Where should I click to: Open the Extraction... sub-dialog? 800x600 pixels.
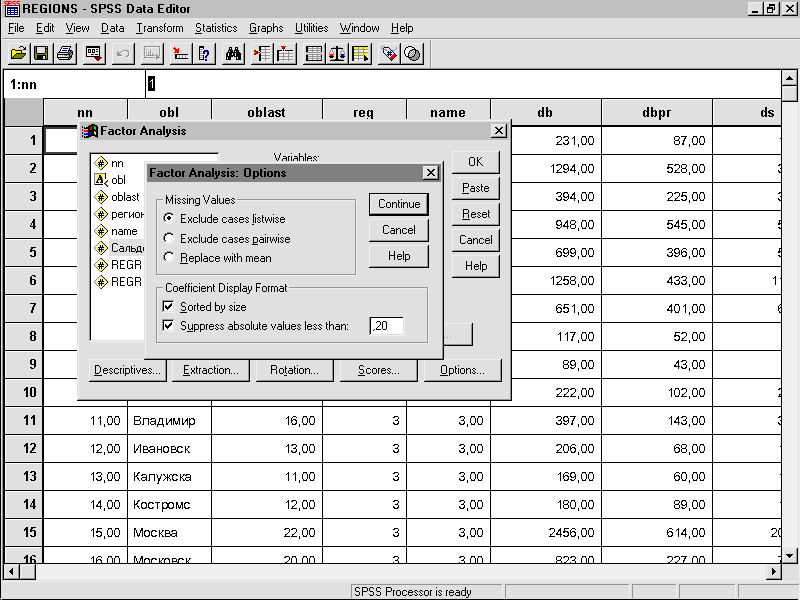point(211,370)
